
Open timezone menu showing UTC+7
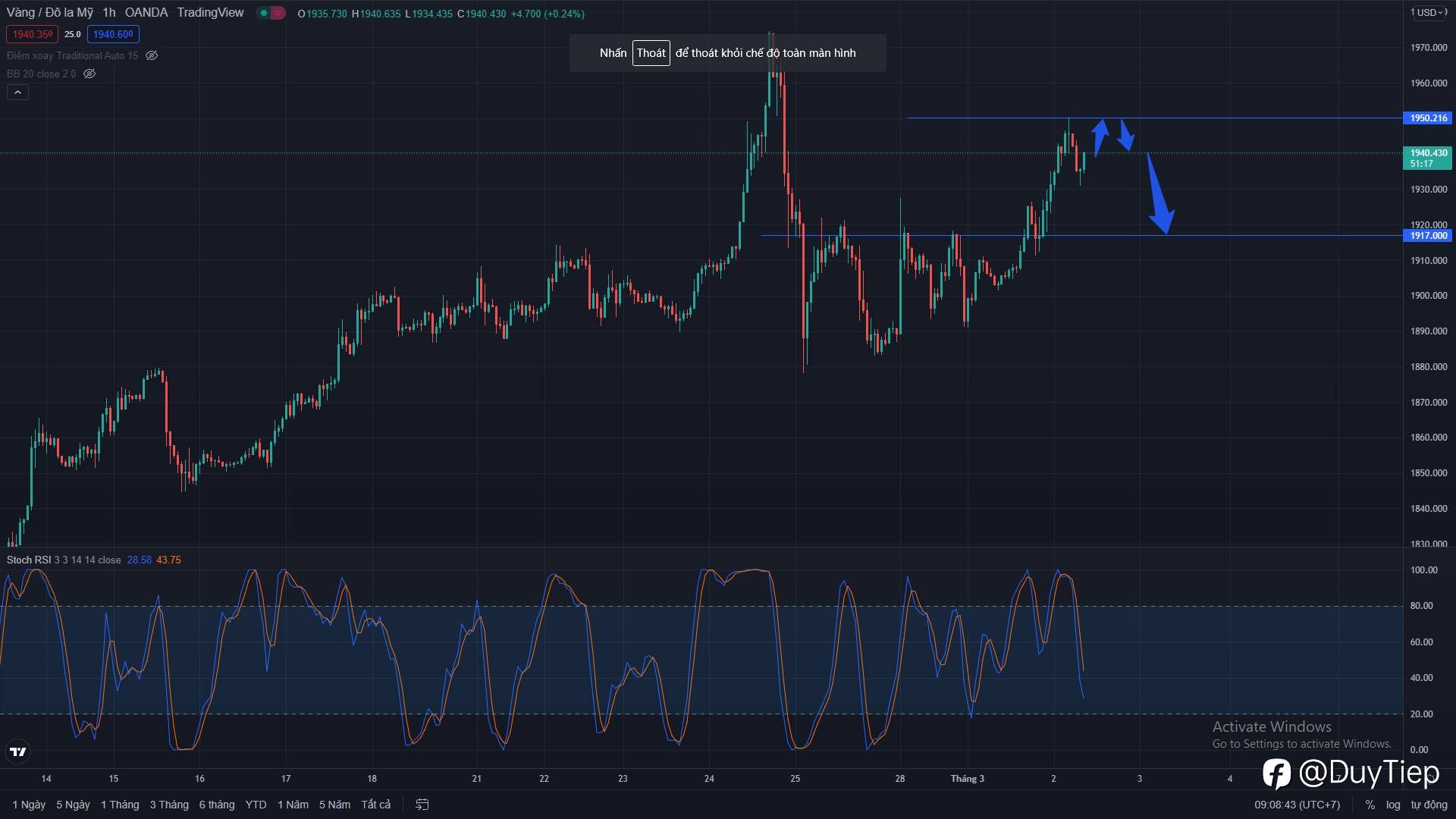click(1297, 805)
